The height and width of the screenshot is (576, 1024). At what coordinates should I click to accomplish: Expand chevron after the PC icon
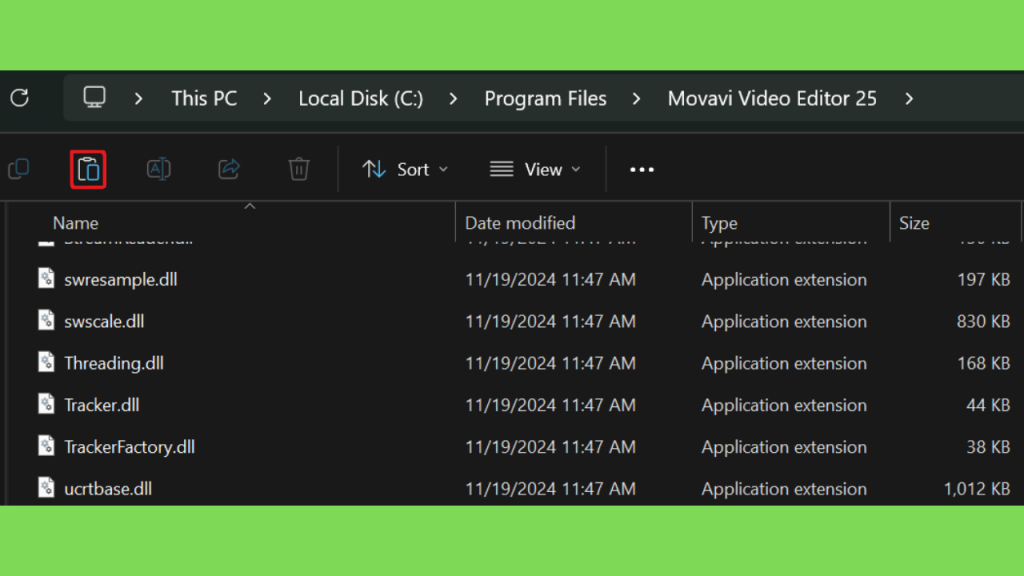(x=138, y=99)
